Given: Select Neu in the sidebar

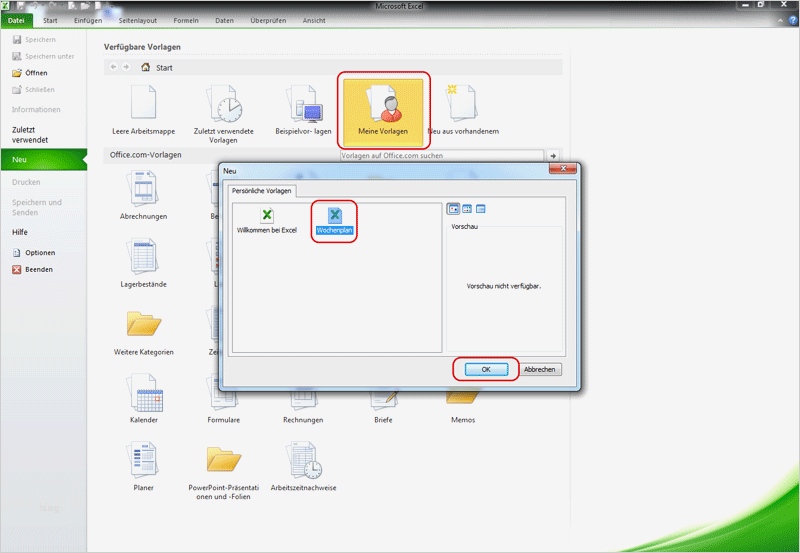Looking at the screenshot, I should 44,159.
